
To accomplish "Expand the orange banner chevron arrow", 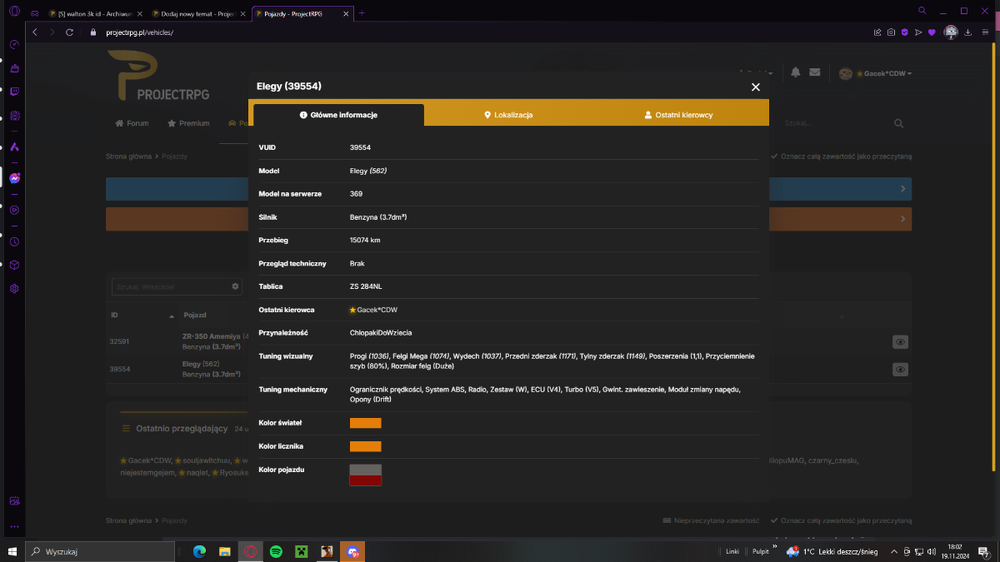I will (902, 219).
